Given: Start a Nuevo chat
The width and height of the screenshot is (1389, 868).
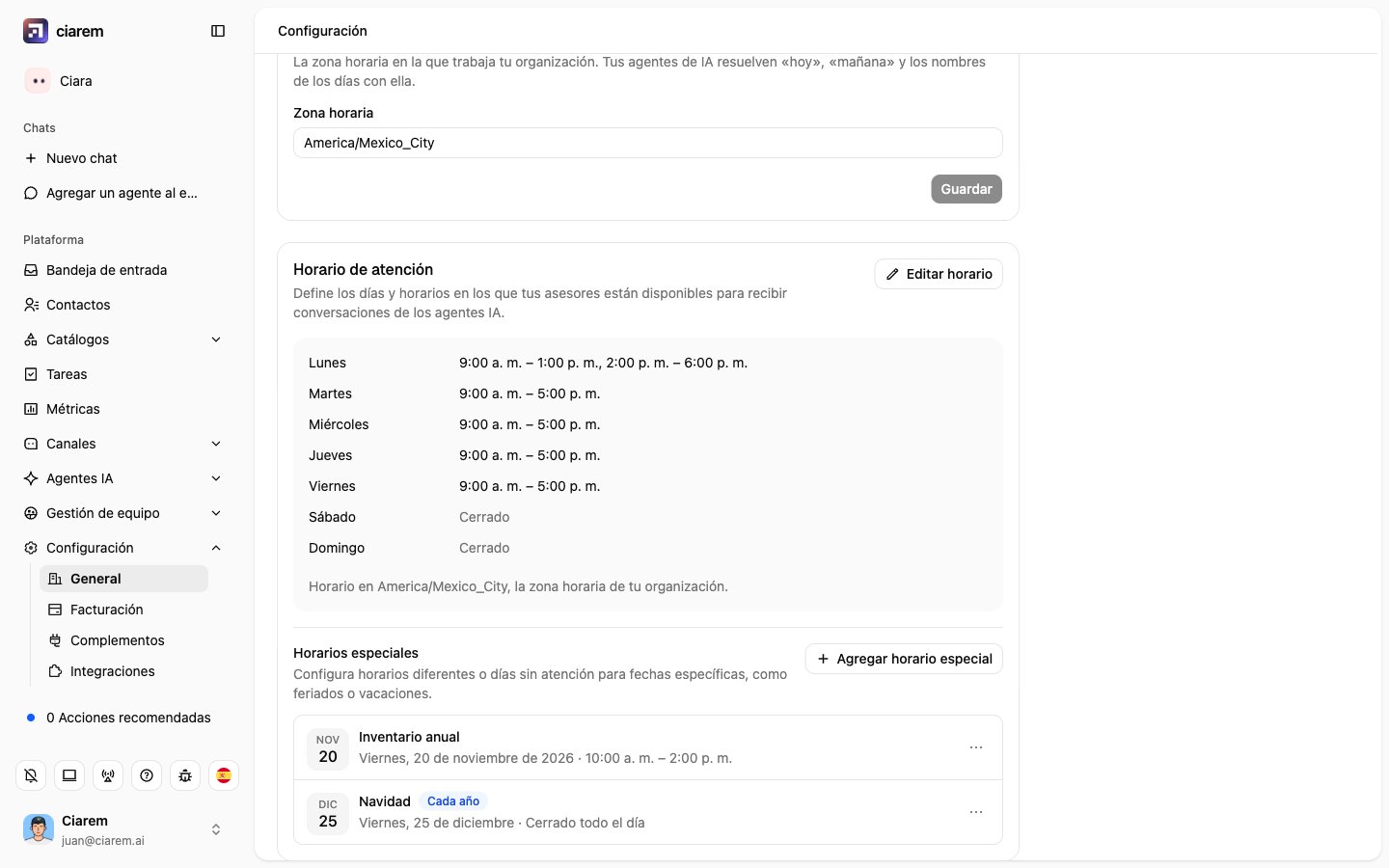Looking at the screenshot, I should pyautogui.click(x=123, y=158).
